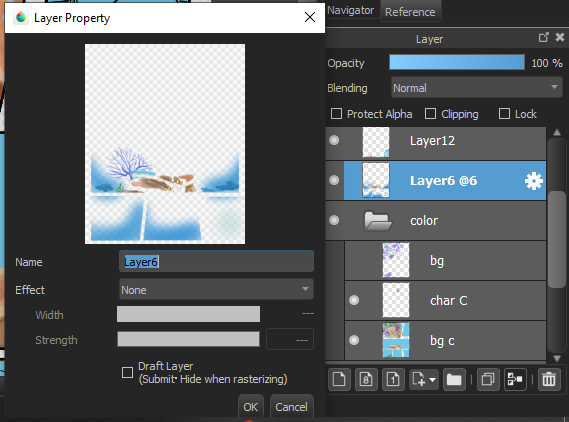Switch to the Reference tab
The image size is (569, 422).
coord(410,12)
